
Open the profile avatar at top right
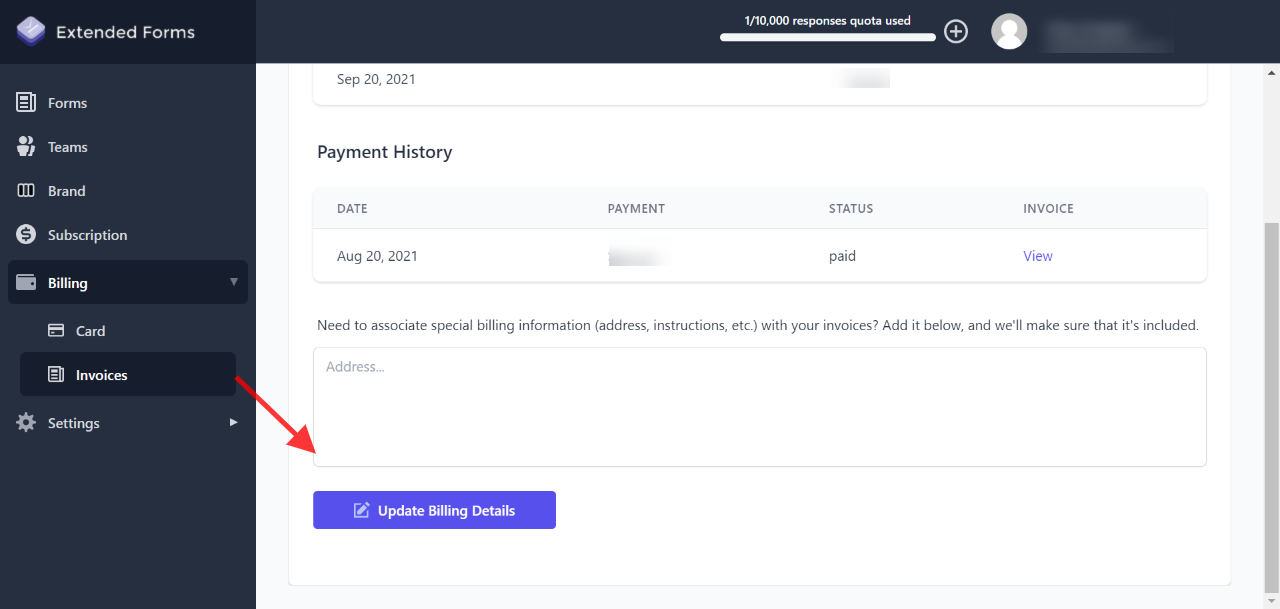[1009, 31]
